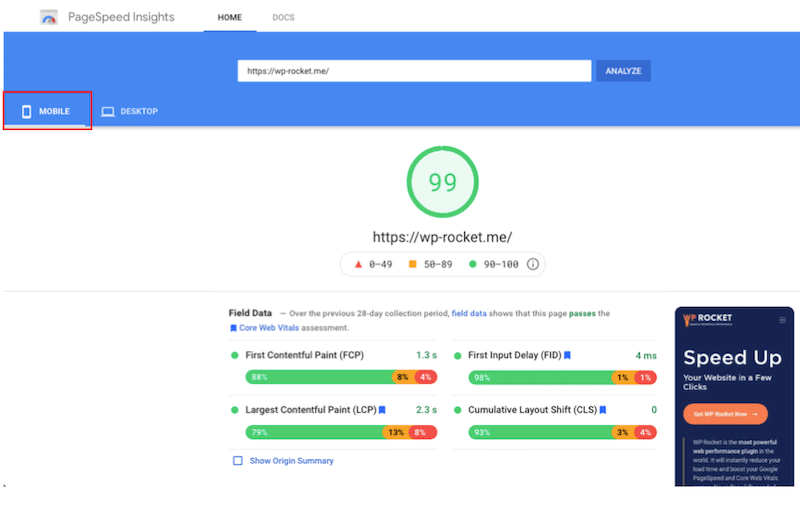Click the green dot beside First Input Delay

coord(458,356)
